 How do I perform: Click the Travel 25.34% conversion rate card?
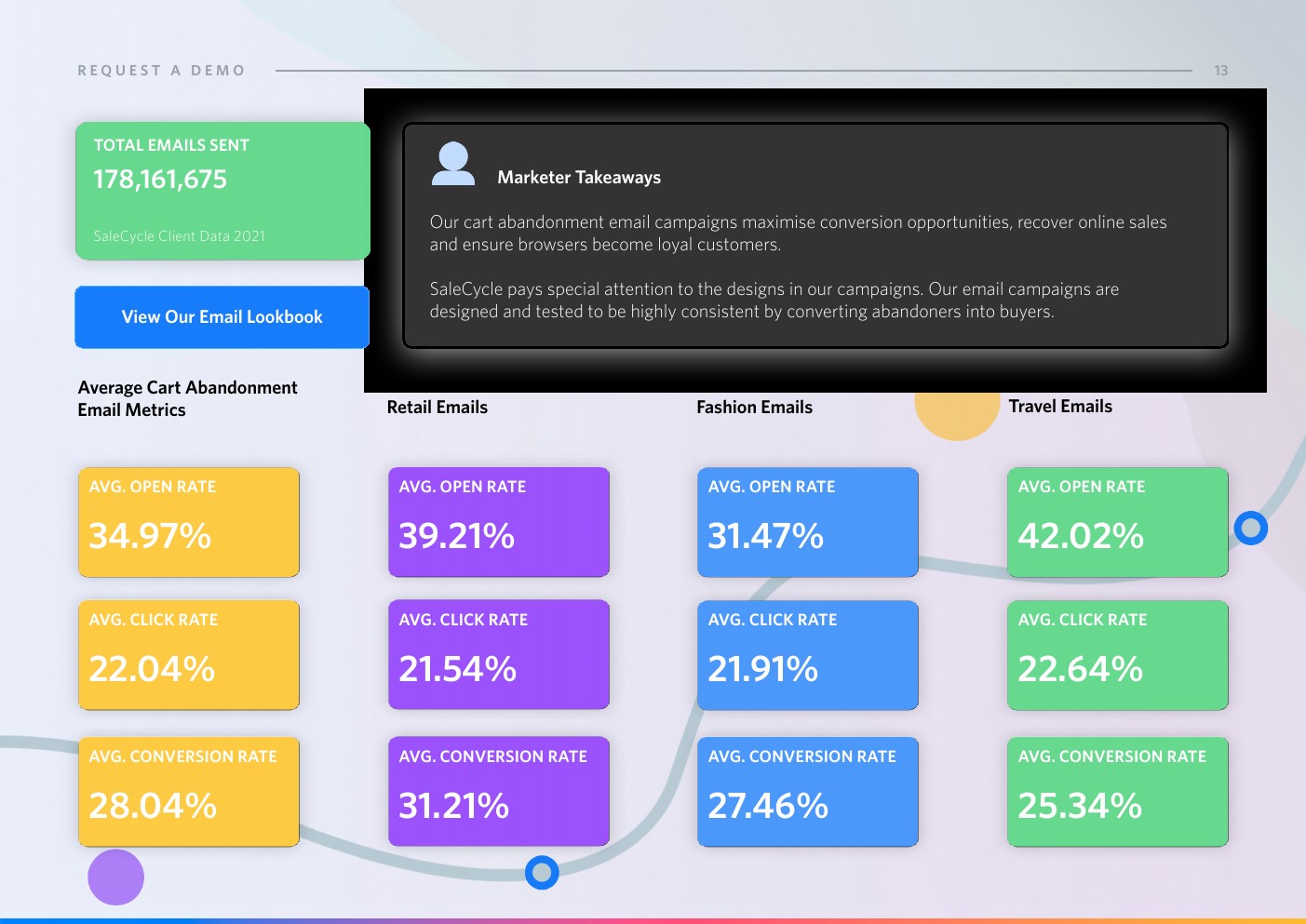tap(1117, 792)
